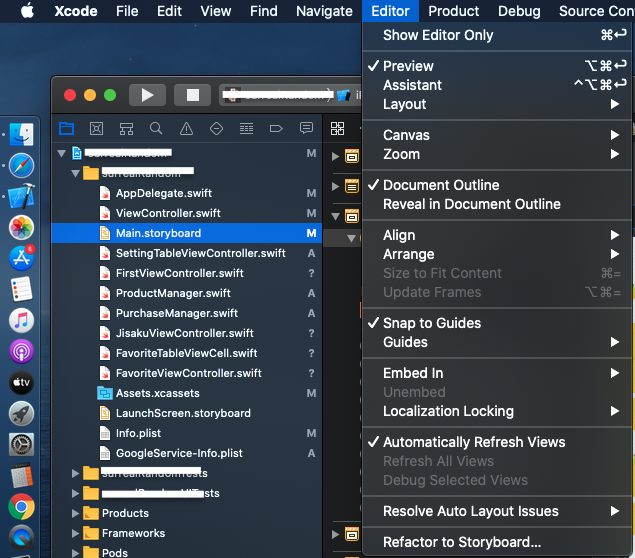Image resolution: width=635 pixels, height=558 pixels.
Task: Open Xcode icon in the Dock
Action: click(21, 196)
